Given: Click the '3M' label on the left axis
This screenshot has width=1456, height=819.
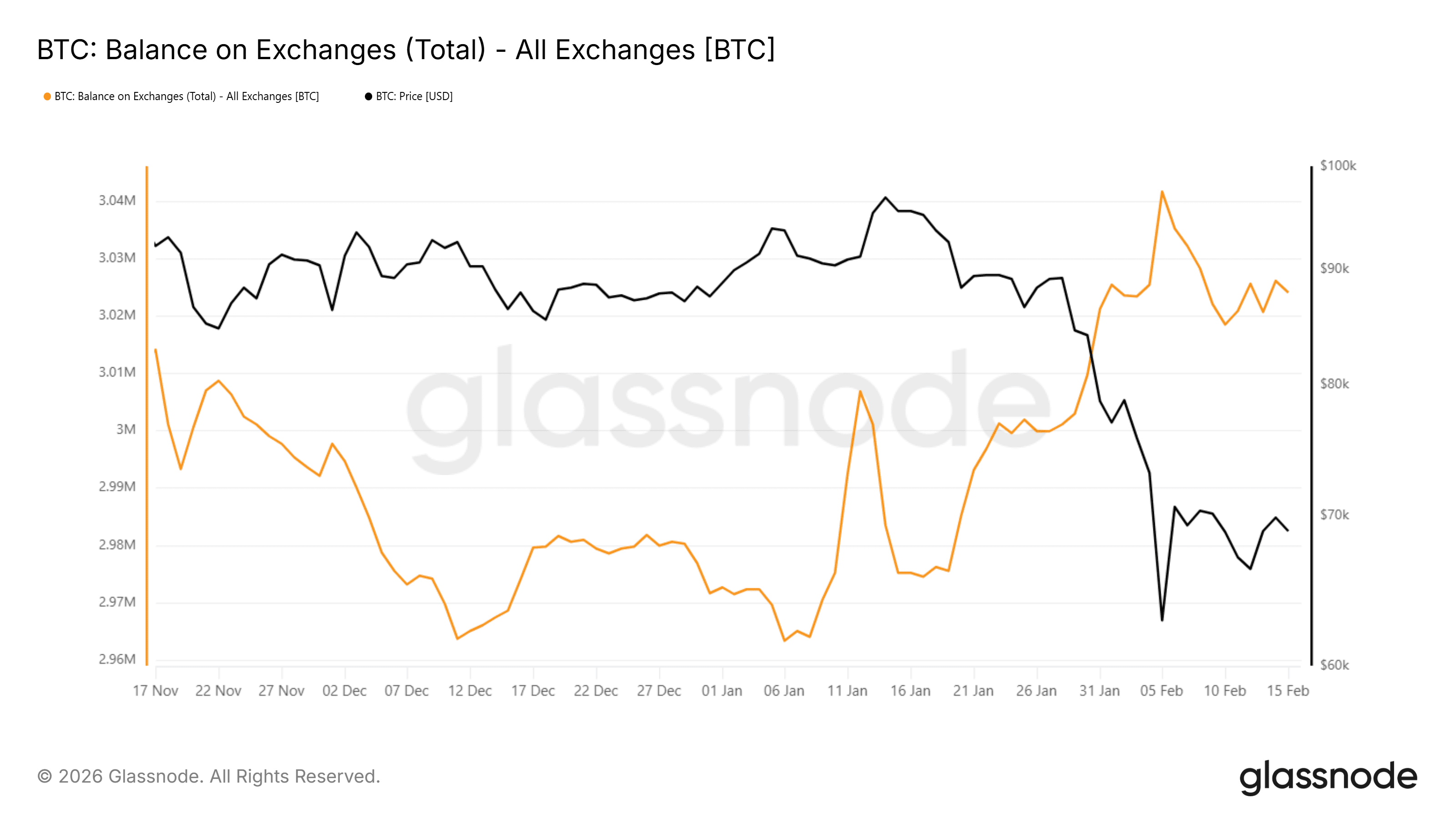Looking at the screenshot, I should [126, 430].
